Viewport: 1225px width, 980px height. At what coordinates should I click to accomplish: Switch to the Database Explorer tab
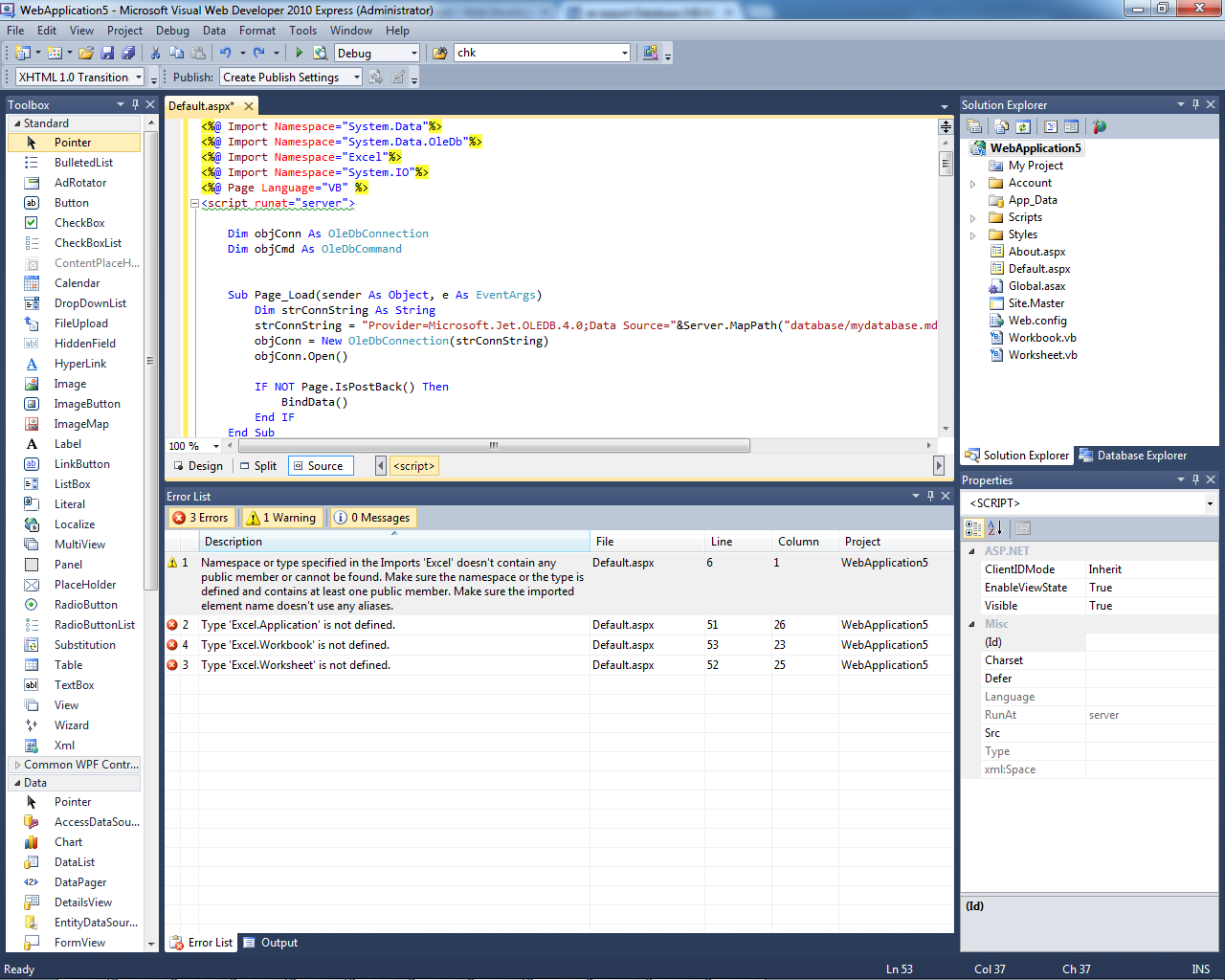pyautogui.click(x=1133, y=456)
